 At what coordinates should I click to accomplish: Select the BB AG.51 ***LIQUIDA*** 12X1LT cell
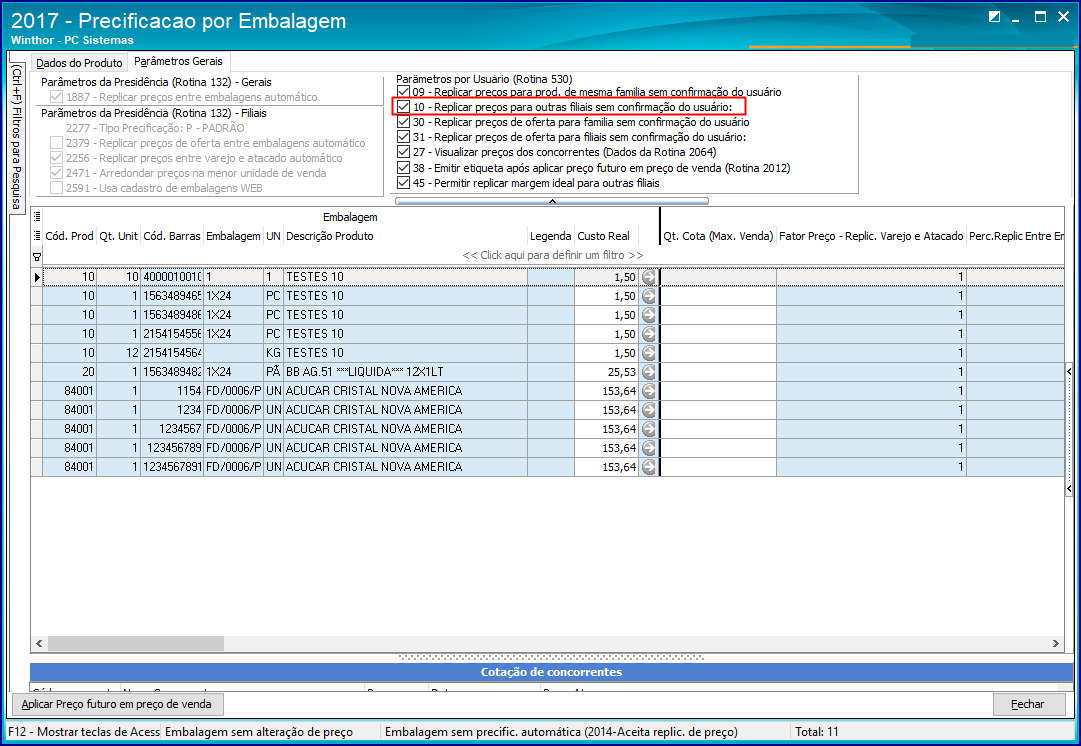pos(405,372)
